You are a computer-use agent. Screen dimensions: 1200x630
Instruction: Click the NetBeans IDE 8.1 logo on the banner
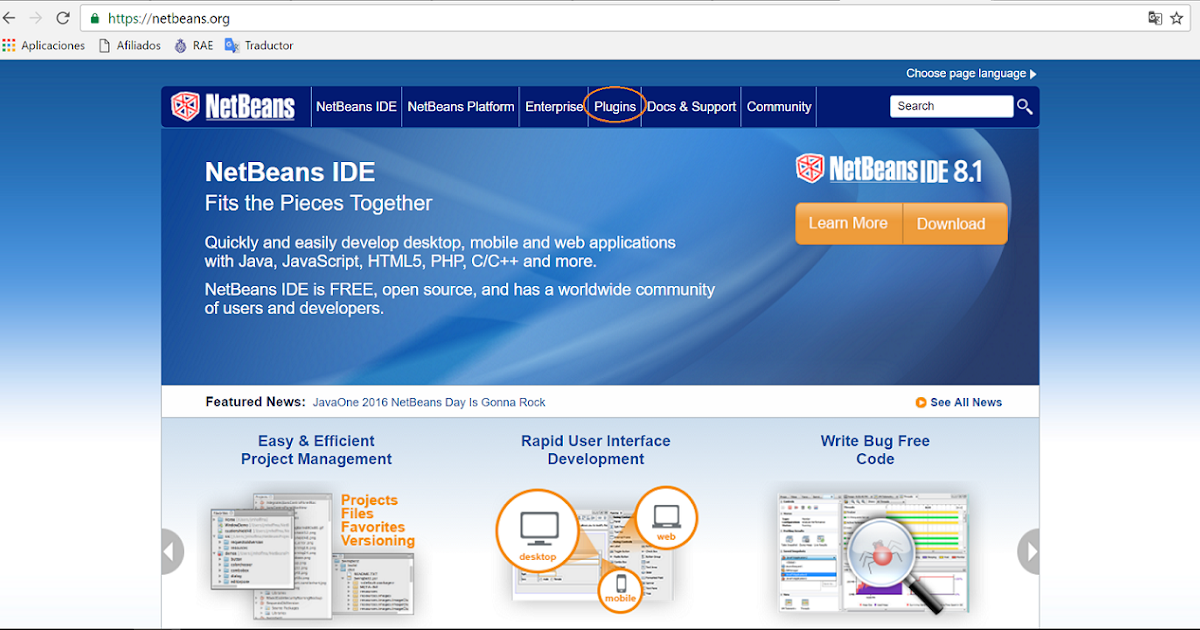click(888, 169)
